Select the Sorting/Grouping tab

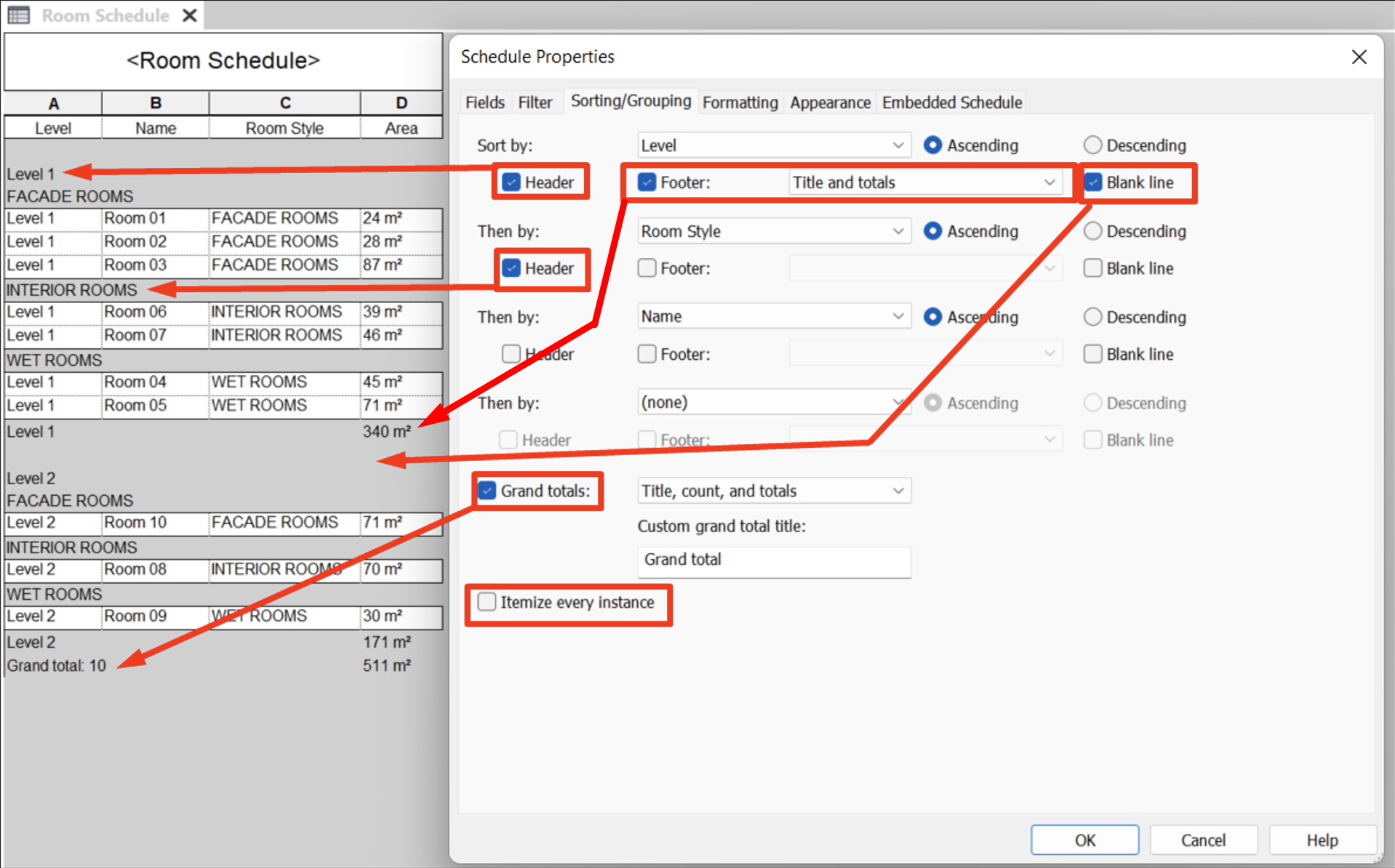click(x=631, y=101)
